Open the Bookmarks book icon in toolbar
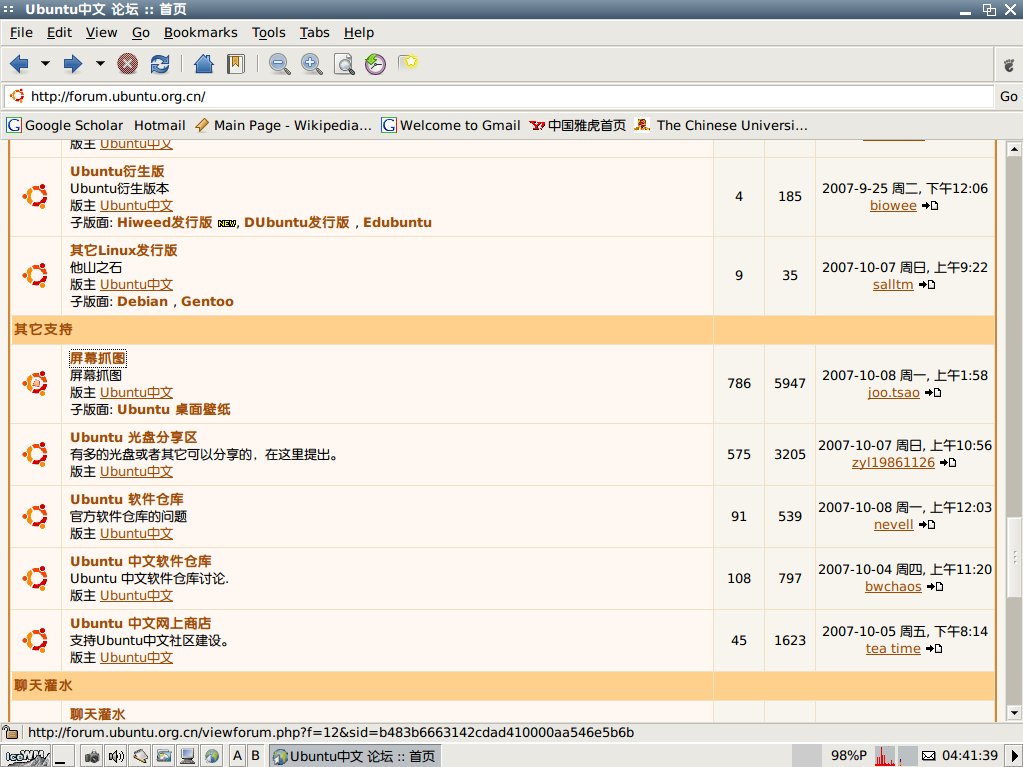The width and height of the screenshot is (1023, 767). coord(236,64)
